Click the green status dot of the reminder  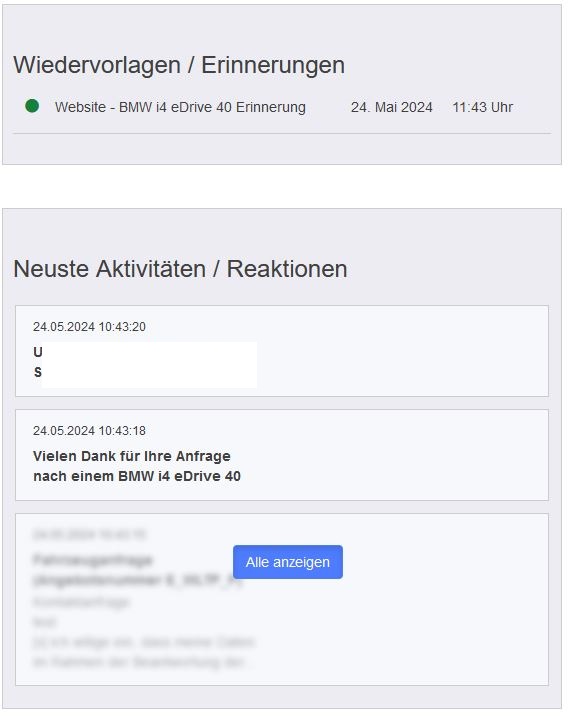tap(32, 106)
